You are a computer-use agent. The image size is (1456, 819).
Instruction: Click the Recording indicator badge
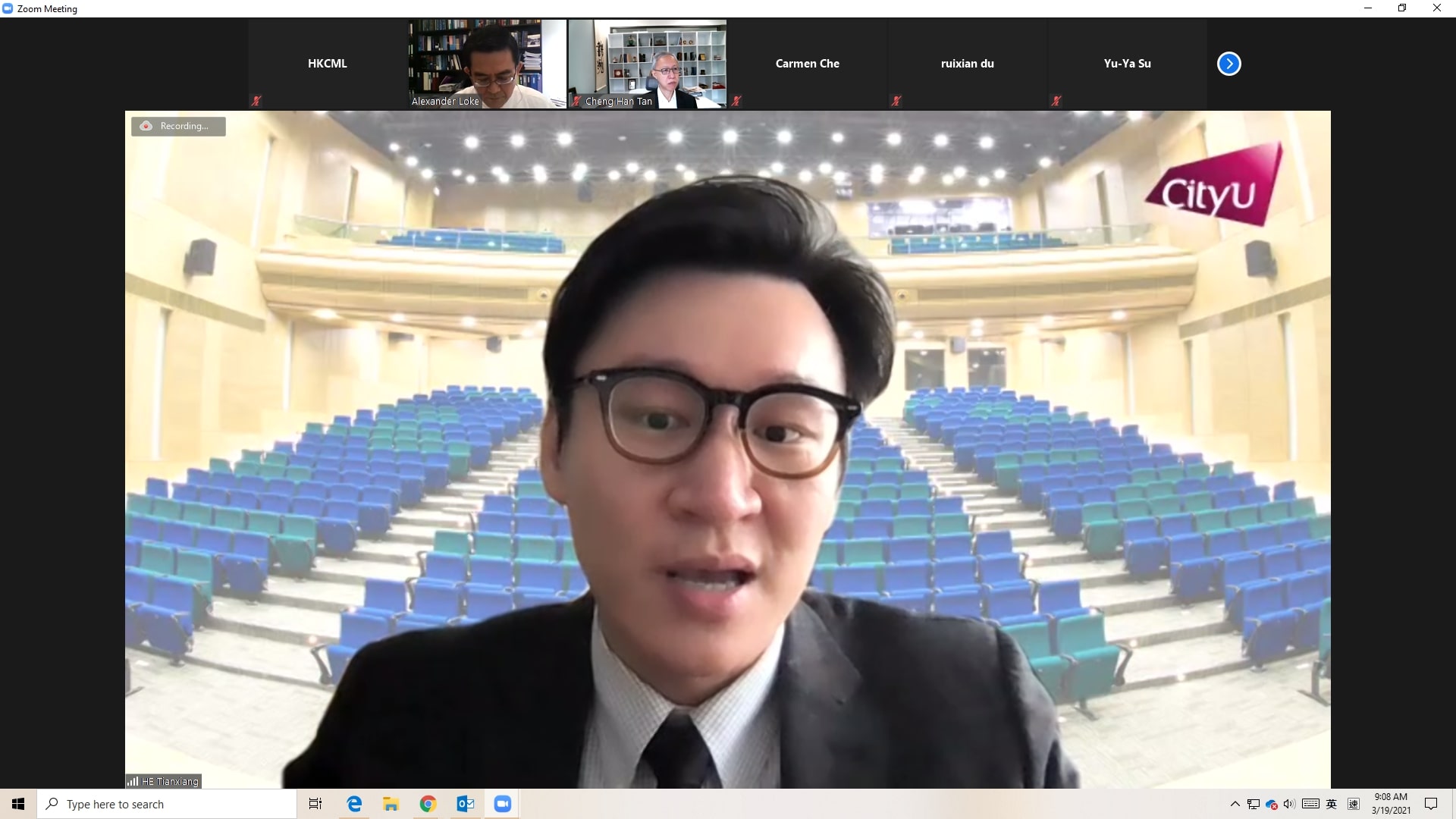click(178, 126)
